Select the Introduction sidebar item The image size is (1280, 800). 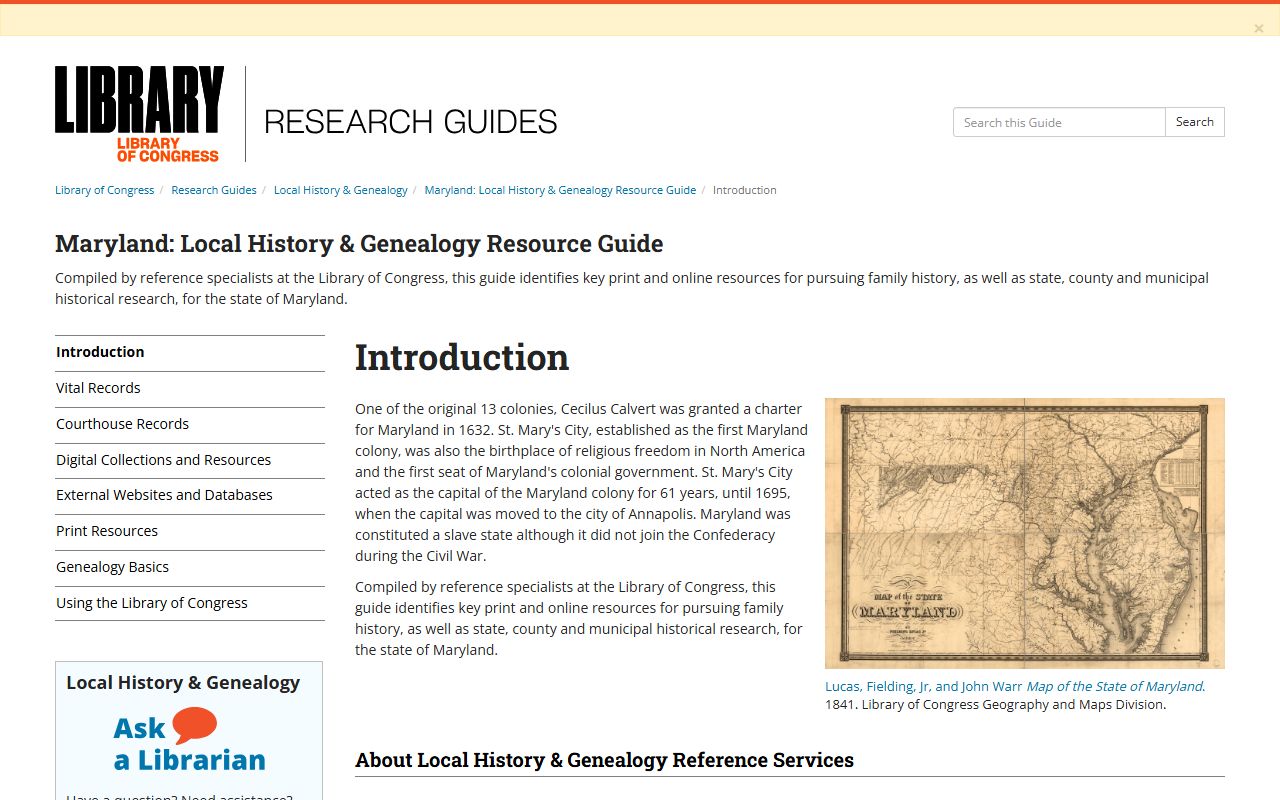[x=190, y=352]
